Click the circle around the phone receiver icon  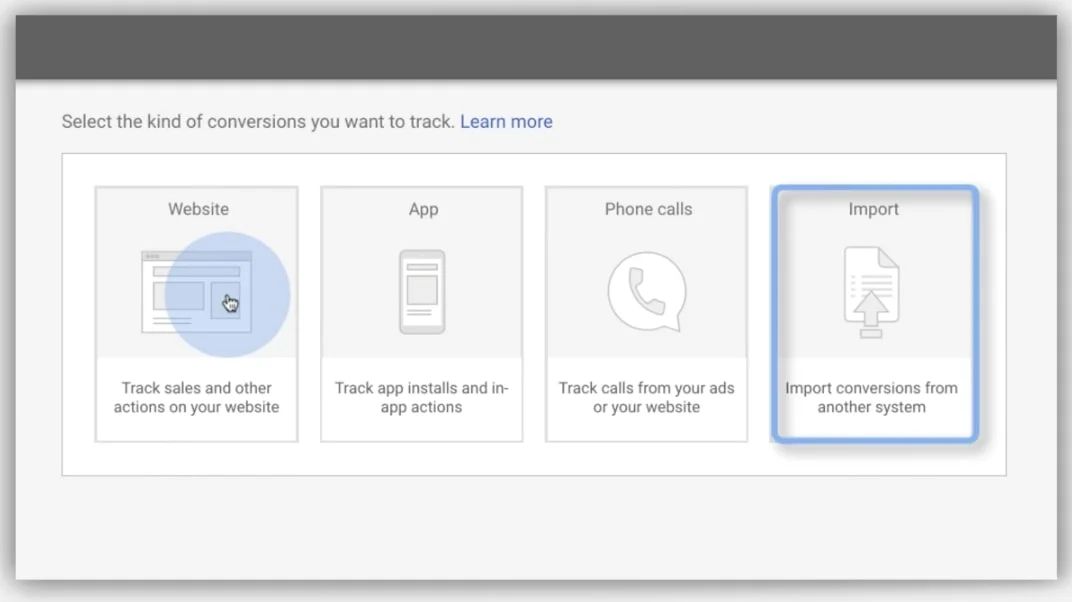646,292
